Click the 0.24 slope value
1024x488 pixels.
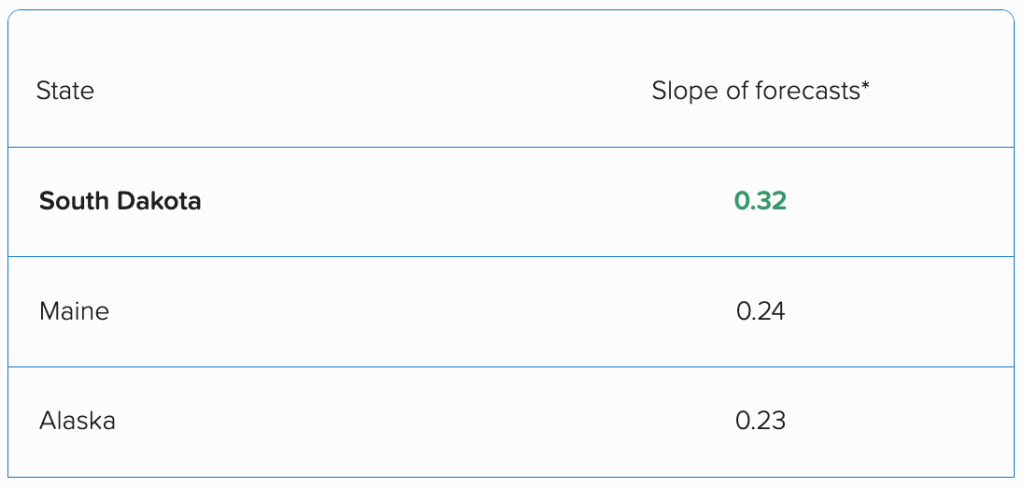pos(760,311)
